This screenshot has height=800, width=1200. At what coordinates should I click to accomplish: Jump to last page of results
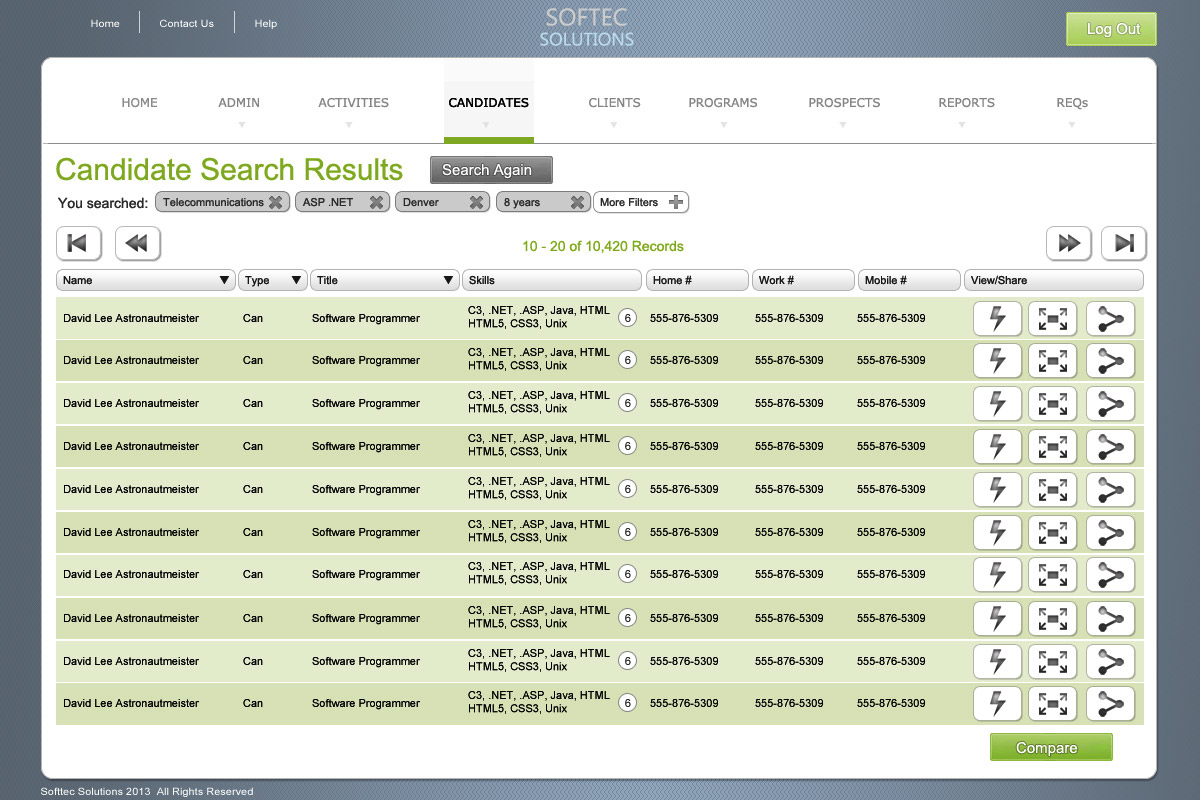1123,243
